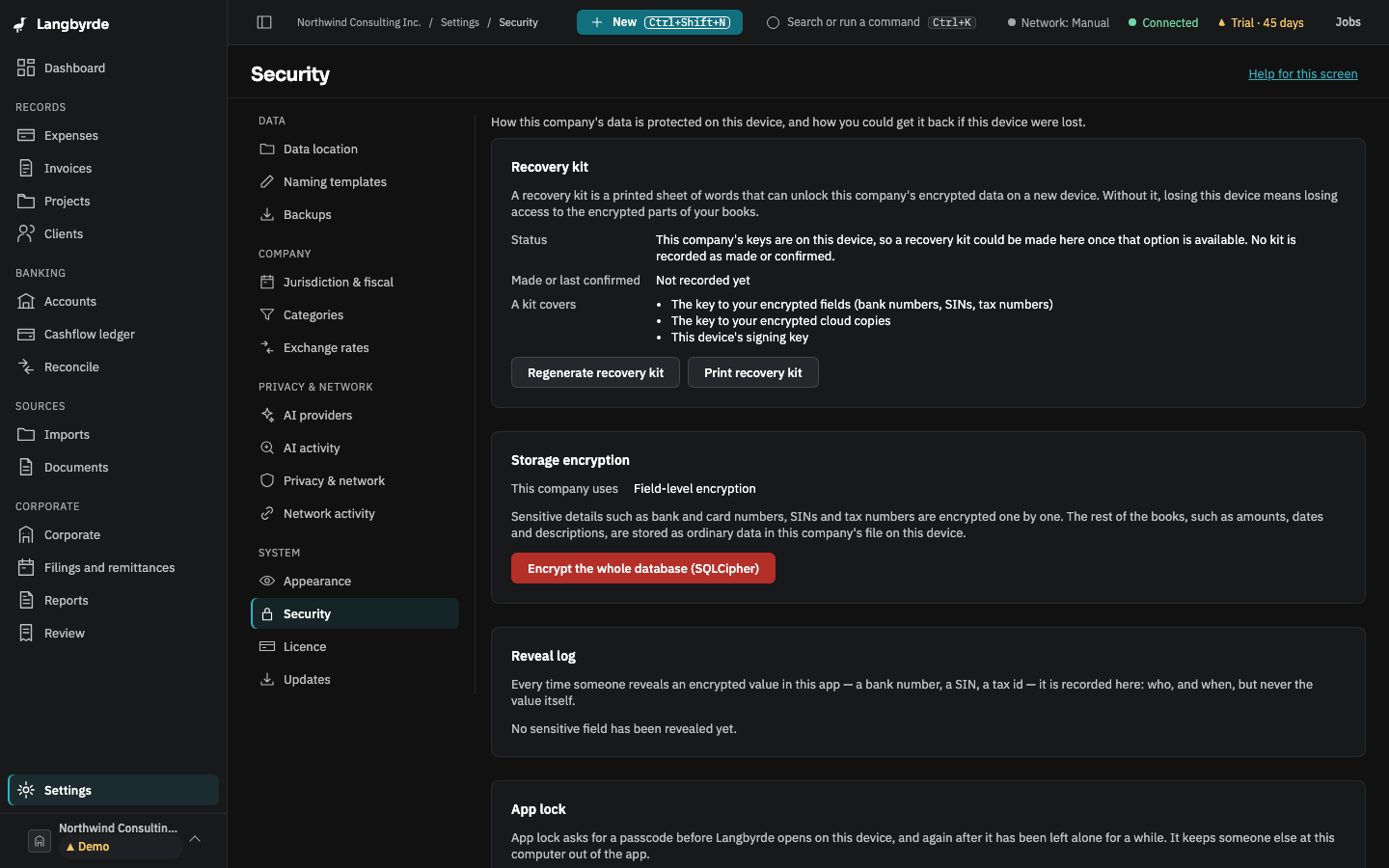Click the Clients people icon
The height and width of the screenshot is (868, 1389).
pyautogui.click(x=26, y=233)
